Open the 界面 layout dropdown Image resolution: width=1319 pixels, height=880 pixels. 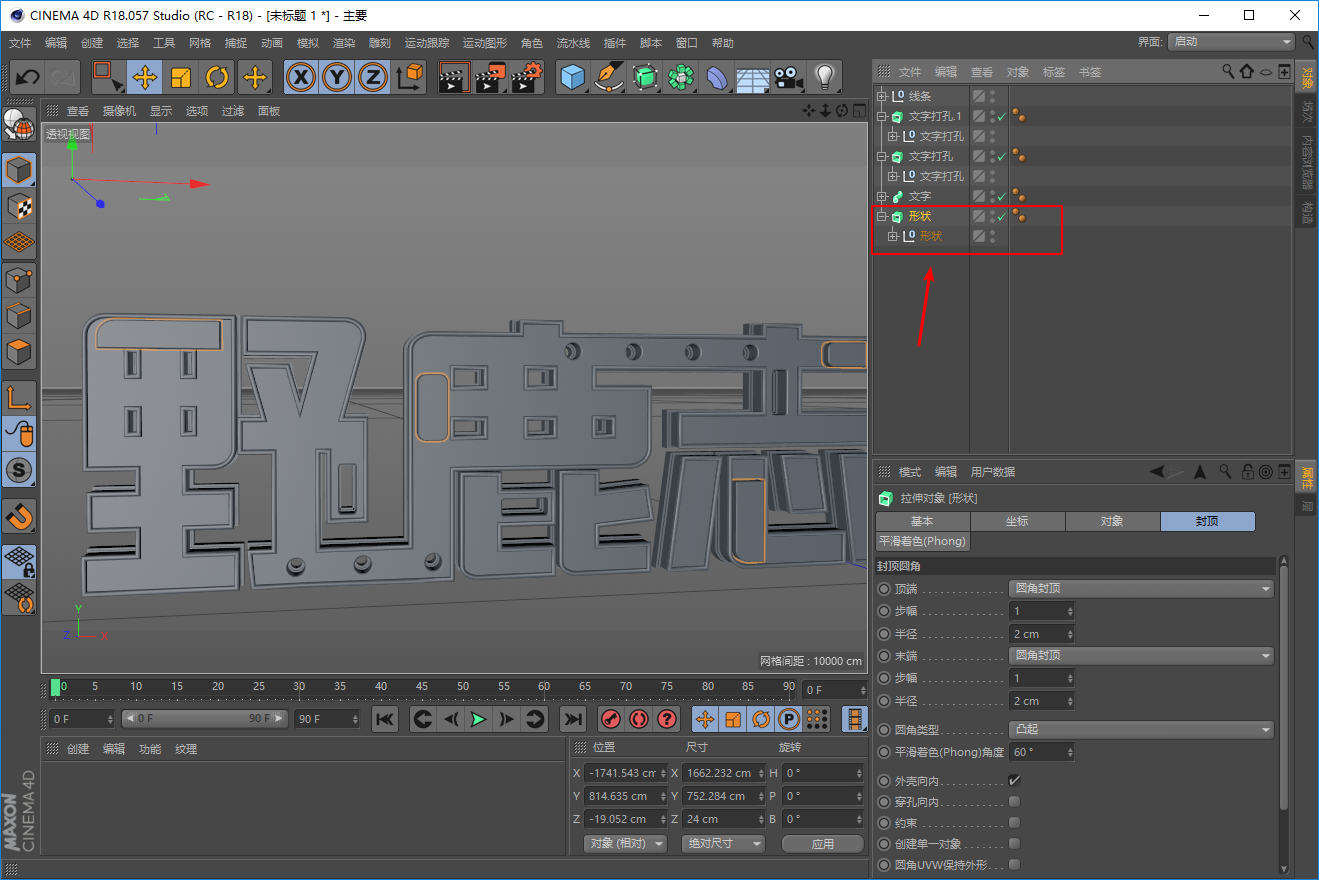click(x=1232, y=42)
